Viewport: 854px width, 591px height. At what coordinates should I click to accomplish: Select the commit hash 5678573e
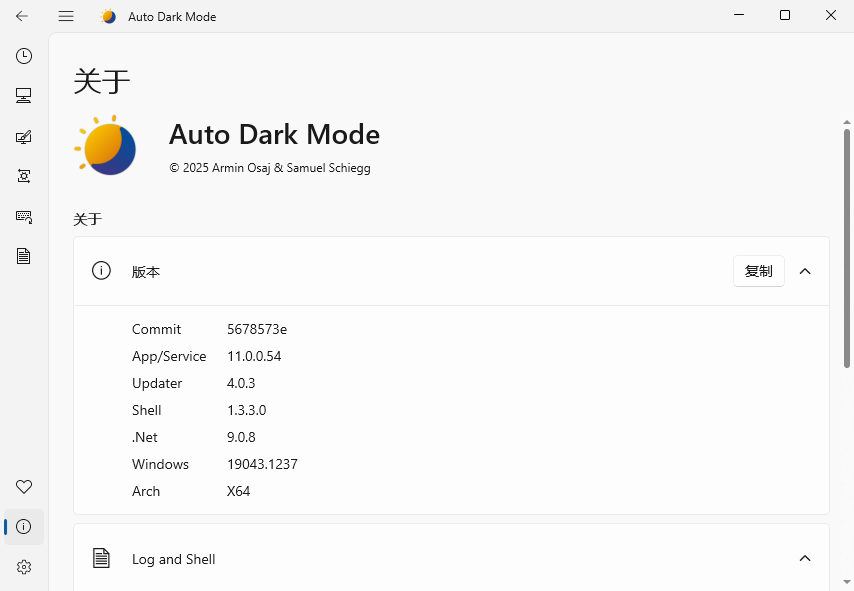257,329
